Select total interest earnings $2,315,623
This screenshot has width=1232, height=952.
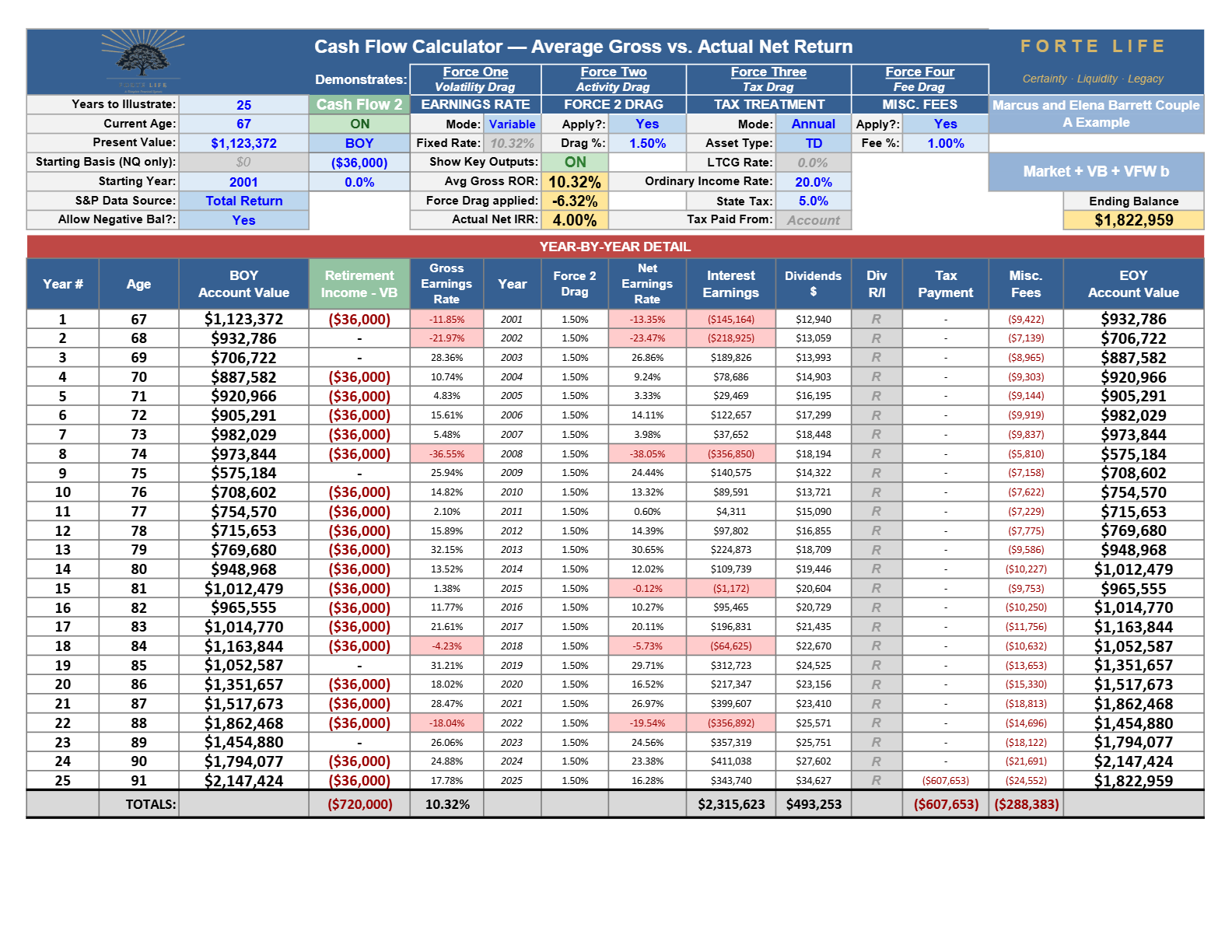click(x=731, y=804)
